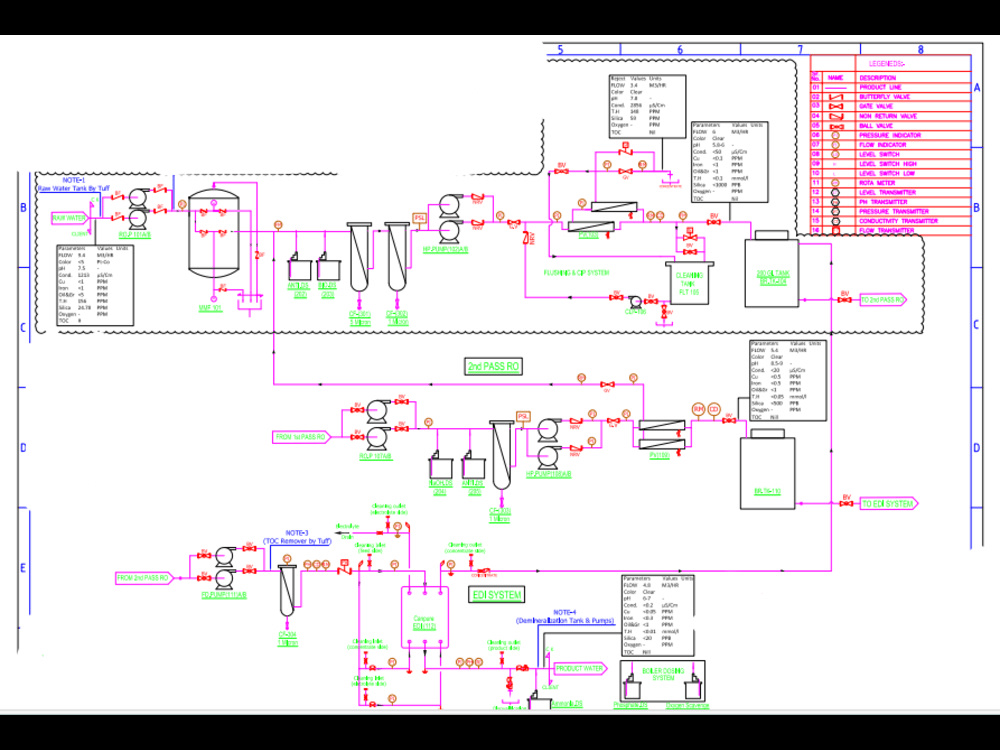Screen dimensions: 1000x750
Task: Click the CLP-106 cleaning pump symbol
Action: pyautogui.click(x=634, y=300)
